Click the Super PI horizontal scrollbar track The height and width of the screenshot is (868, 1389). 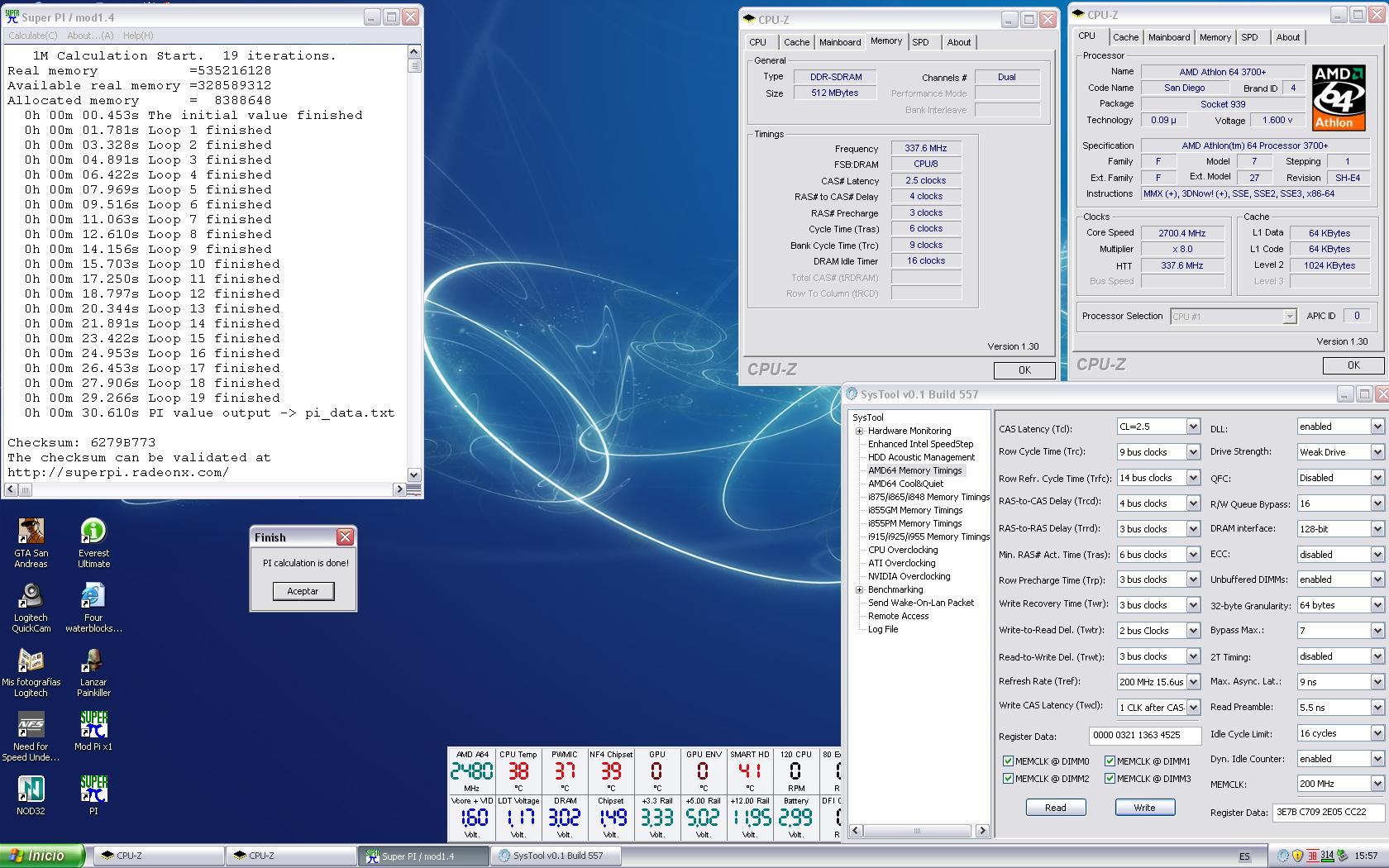(x=207, y=489)
